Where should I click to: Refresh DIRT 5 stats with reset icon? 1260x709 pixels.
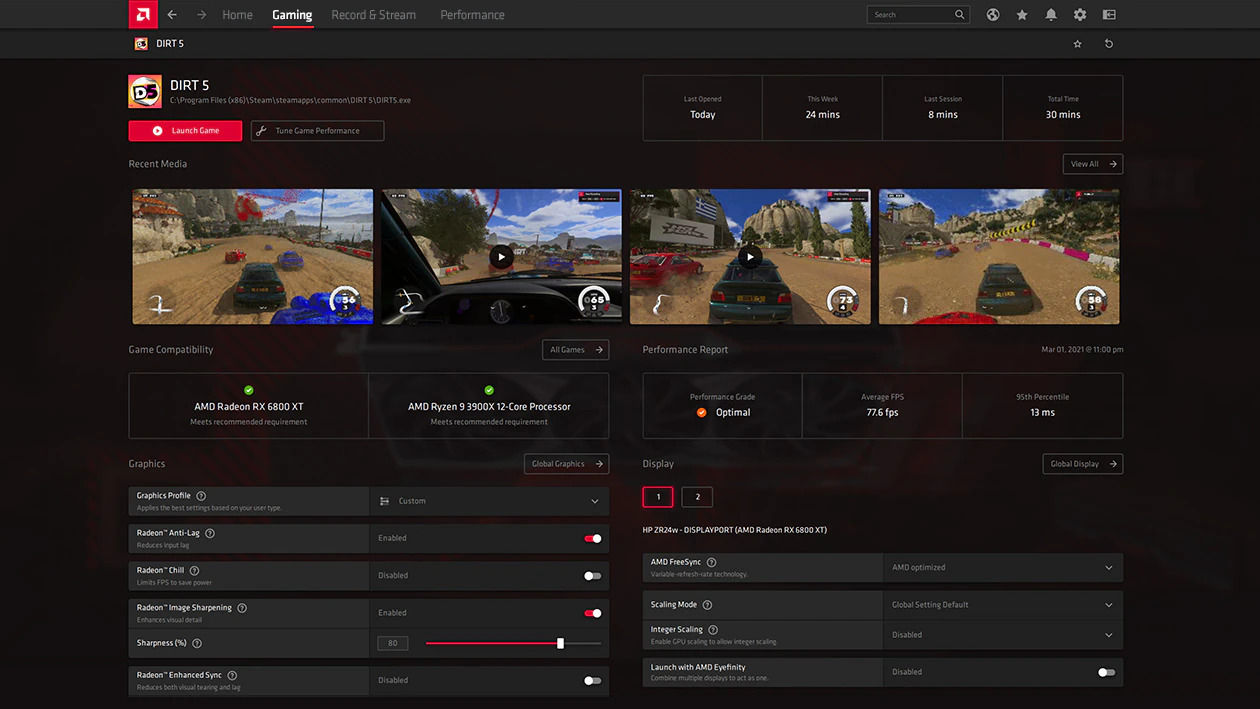click(1107, 43)
